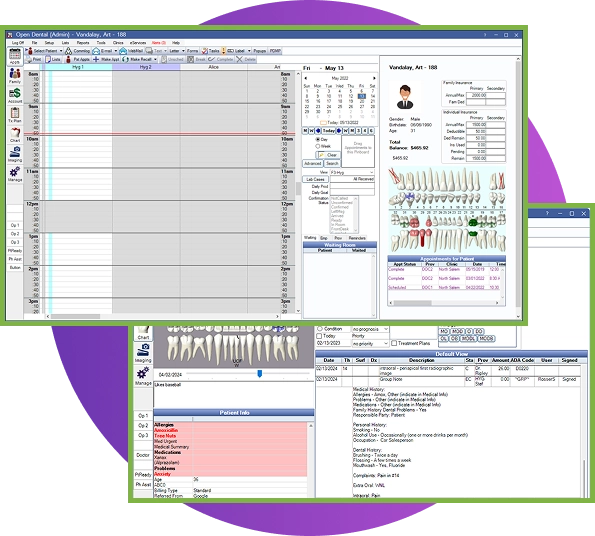The image size is (595, 536).
Task: Switch to the Waiting tab
Action: click(x=310, y=238)
